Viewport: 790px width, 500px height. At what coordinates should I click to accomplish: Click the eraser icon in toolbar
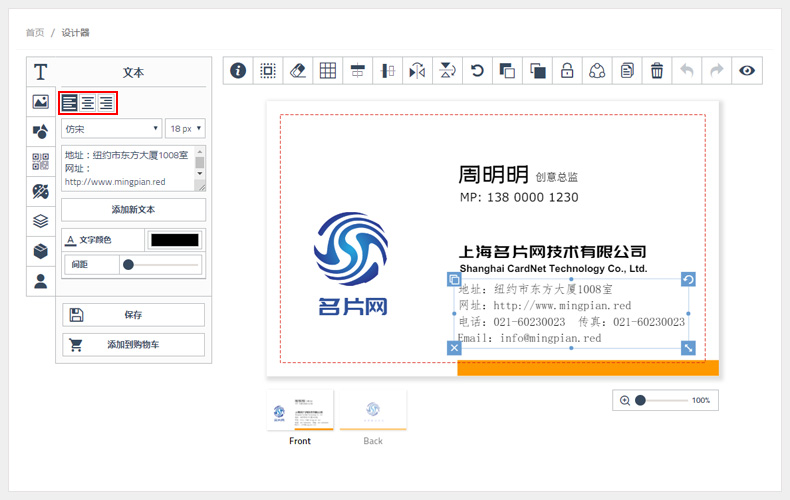pyautogui.click(x=298, y=71)
